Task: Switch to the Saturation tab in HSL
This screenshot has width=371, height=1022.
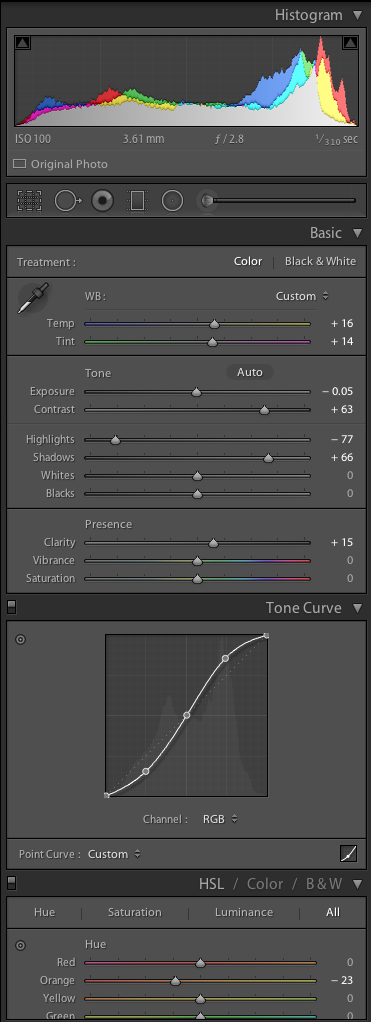Action: tap(135, 912)
